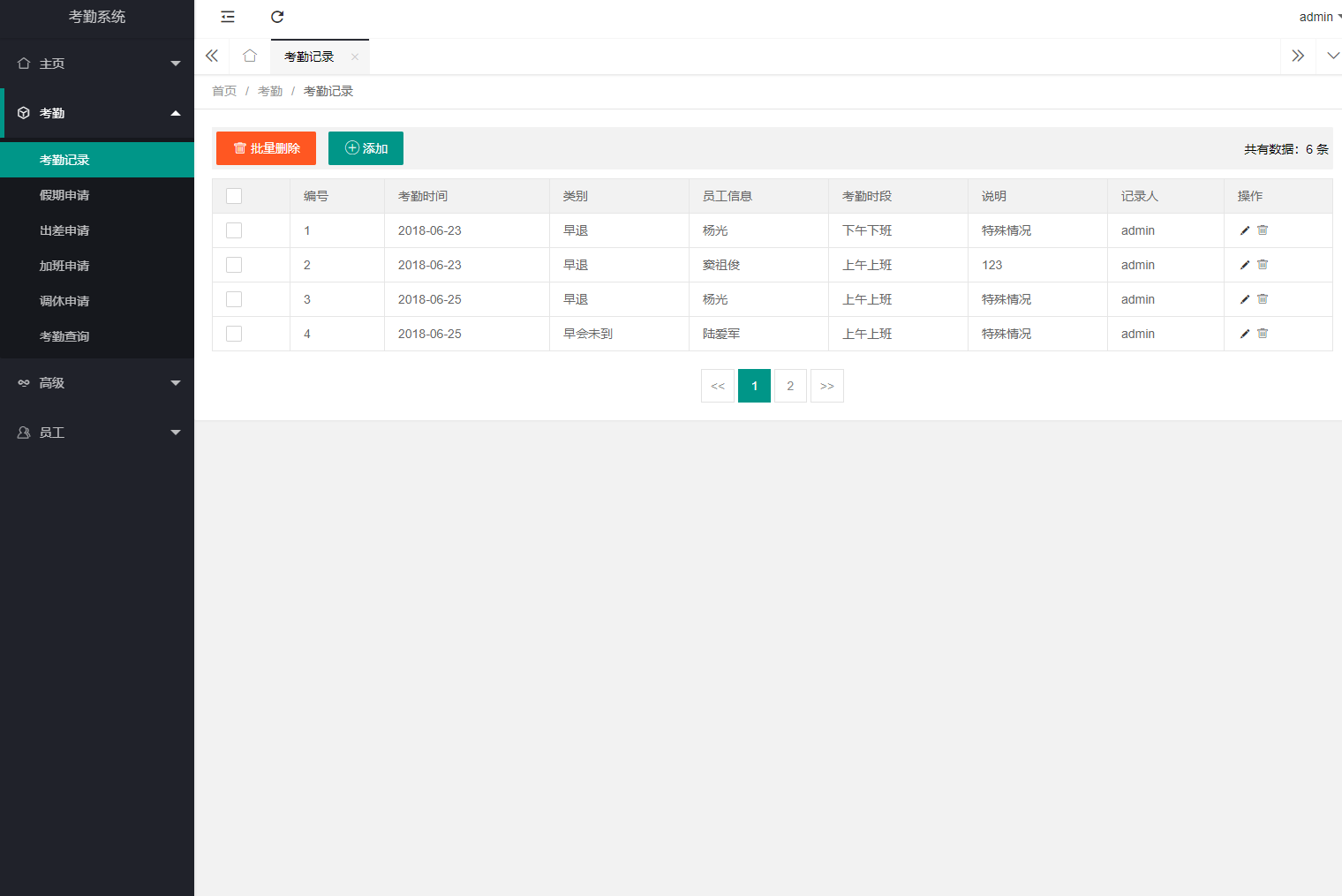Collapse the 考勤 menu arrow
The width and height of the screenshot is (1342, 896).
pyautogui.click(x=176, y=113)
